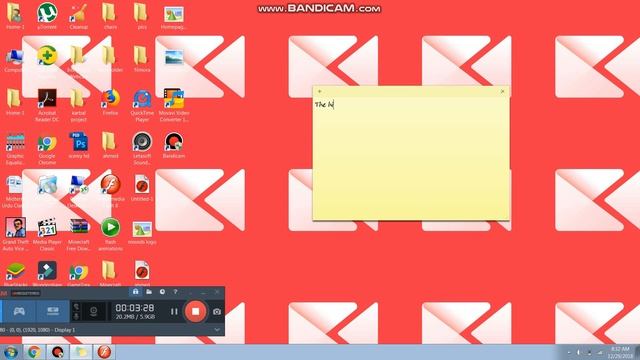Viewport: 640px width, 360px height.
Task: Select the ahmed folder on desktop
Action: pos(110,145)
